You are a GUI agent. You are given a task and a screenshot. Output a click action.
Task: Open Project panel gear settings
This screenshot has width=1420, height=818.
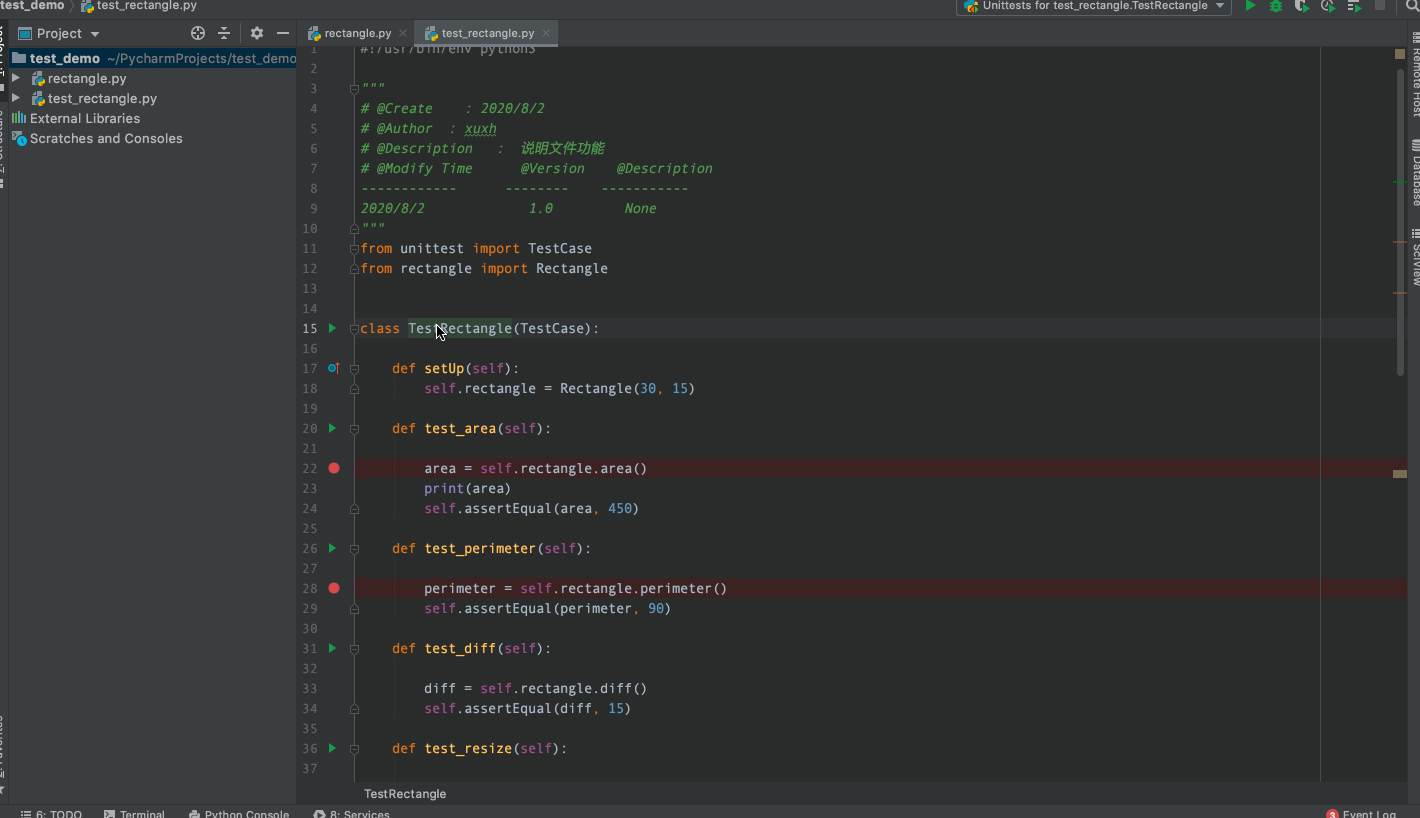(257, 33)
